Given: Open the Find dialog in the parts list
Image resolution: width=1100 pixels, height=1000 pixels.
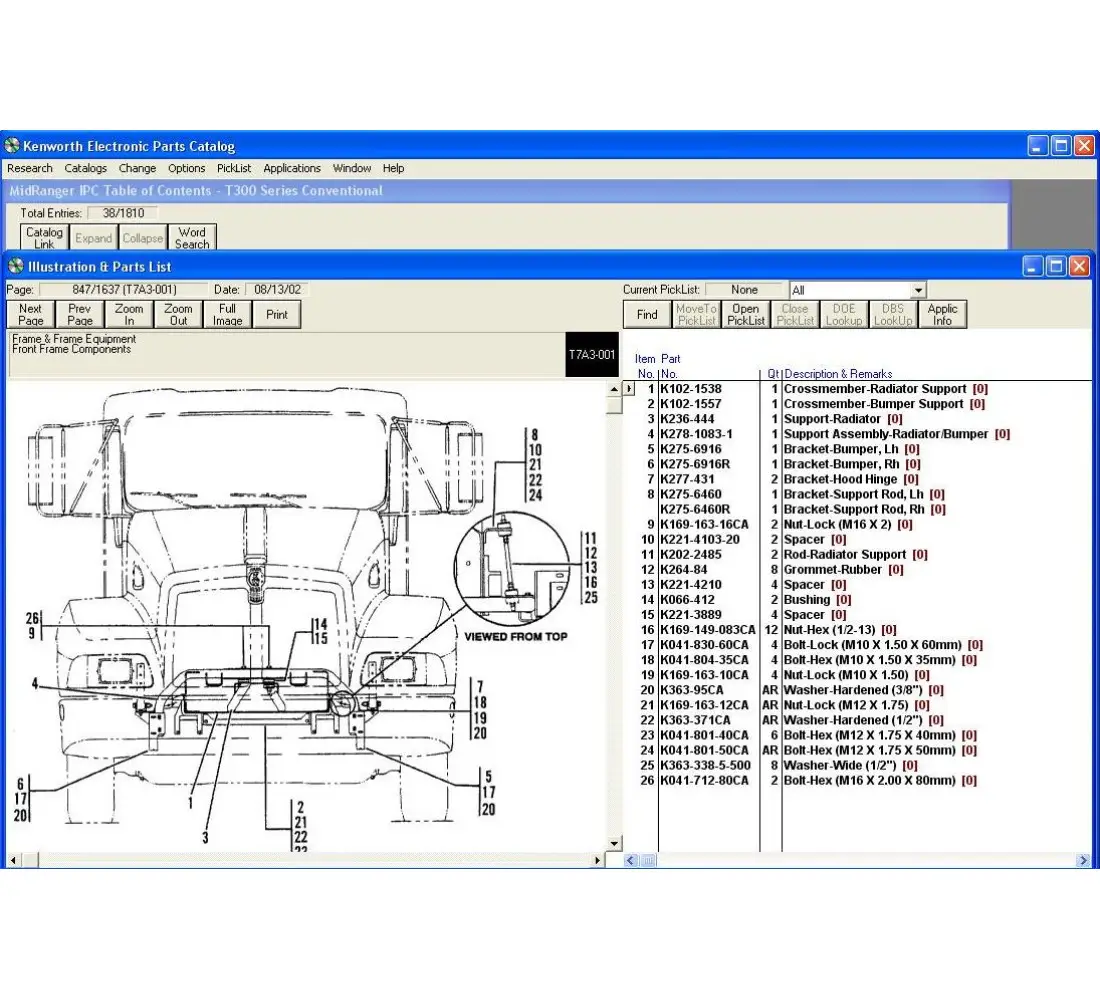Looking at the screenshot, I should tap(646, 313).
